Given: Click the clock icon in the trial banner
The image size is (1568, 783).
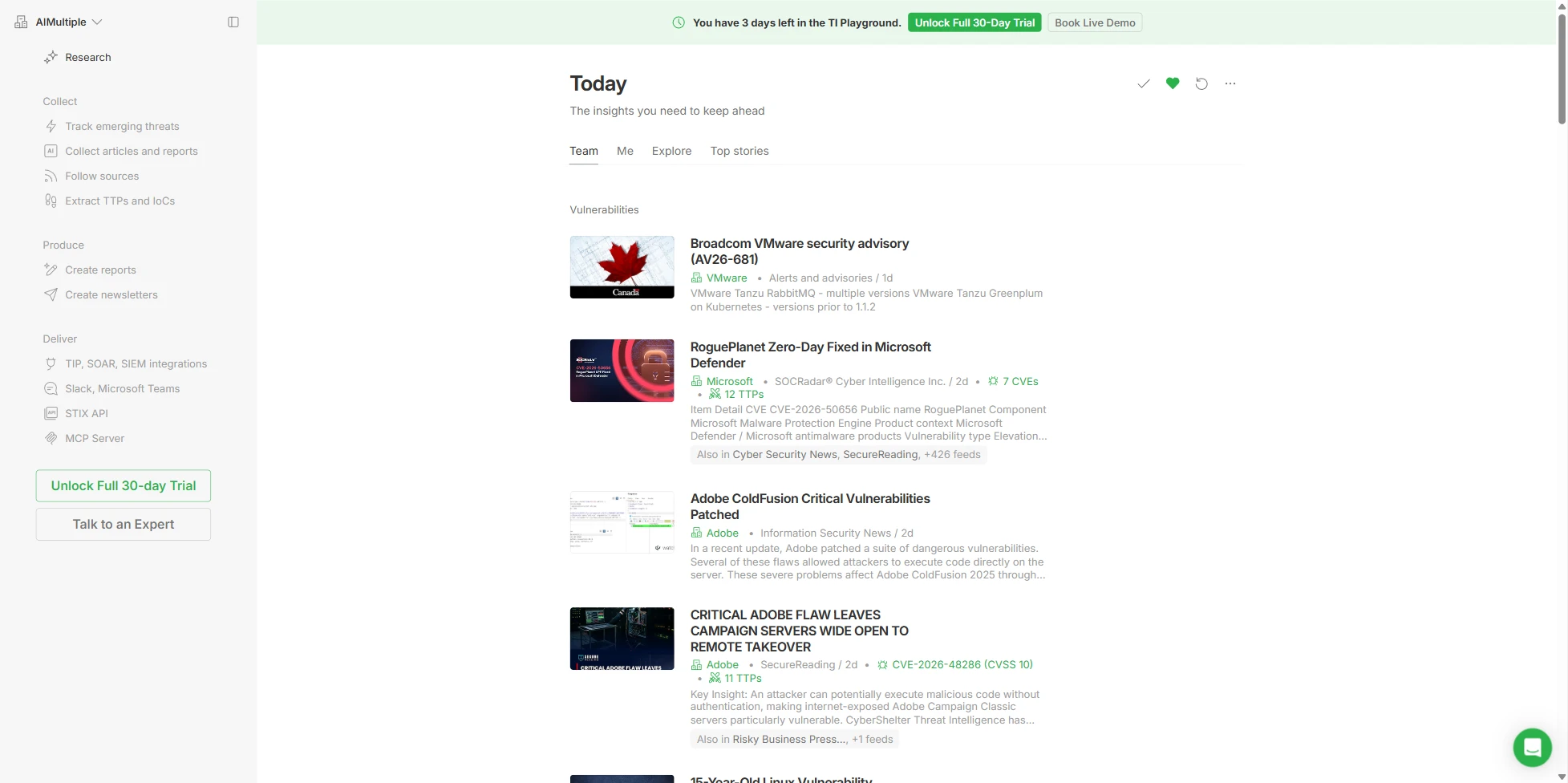Looking at the screenshot, I should pyautogui.click(x=679, y=22).
